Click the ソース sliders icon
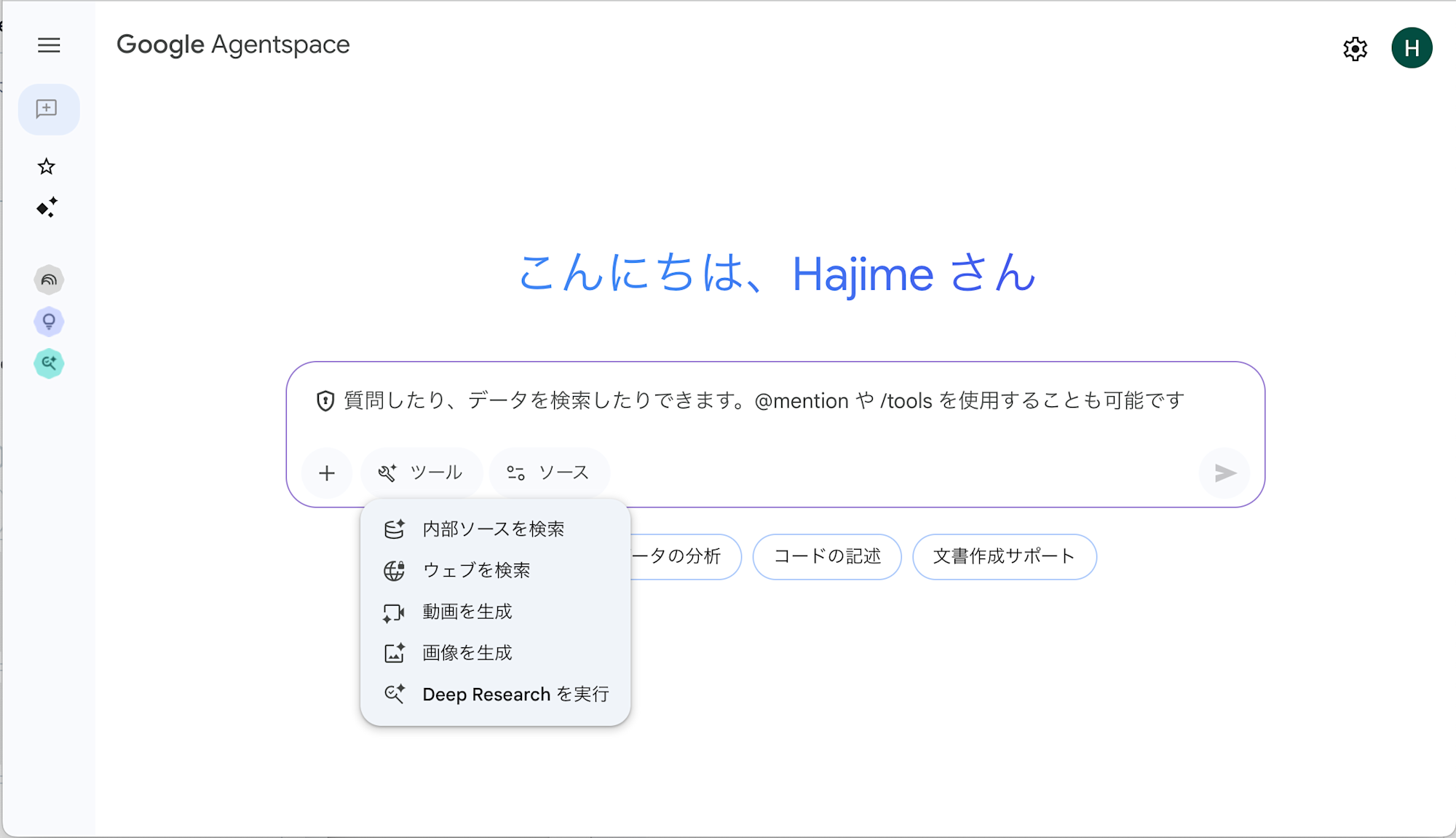Image resolution: width=1456 pixels, height=838 pixels. (x=516, y=473)
